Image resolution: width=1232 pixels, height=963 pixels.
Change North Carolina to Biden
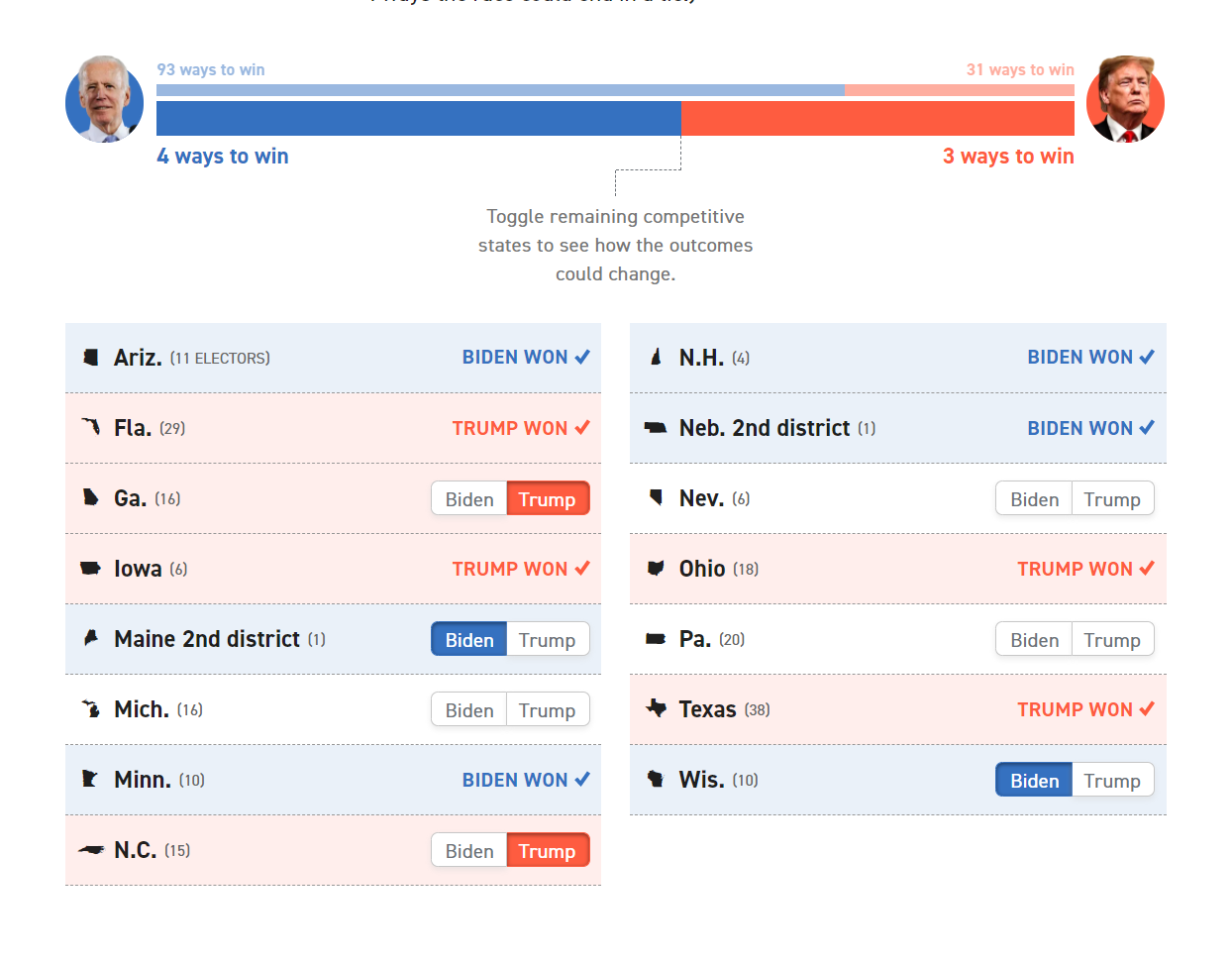(x=469, y=851)
